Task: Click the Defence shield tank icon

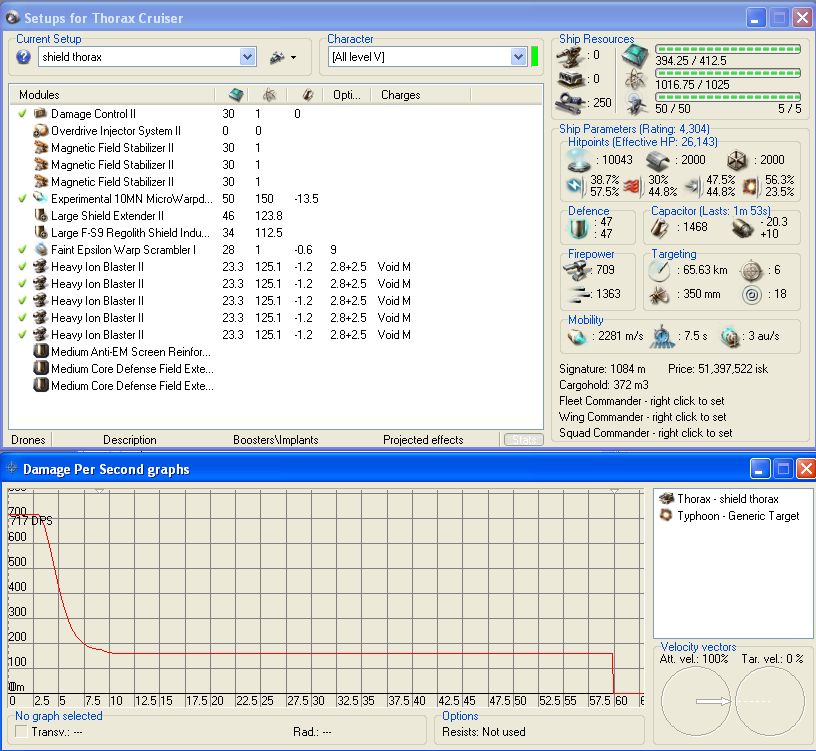Action: point(579,228)
